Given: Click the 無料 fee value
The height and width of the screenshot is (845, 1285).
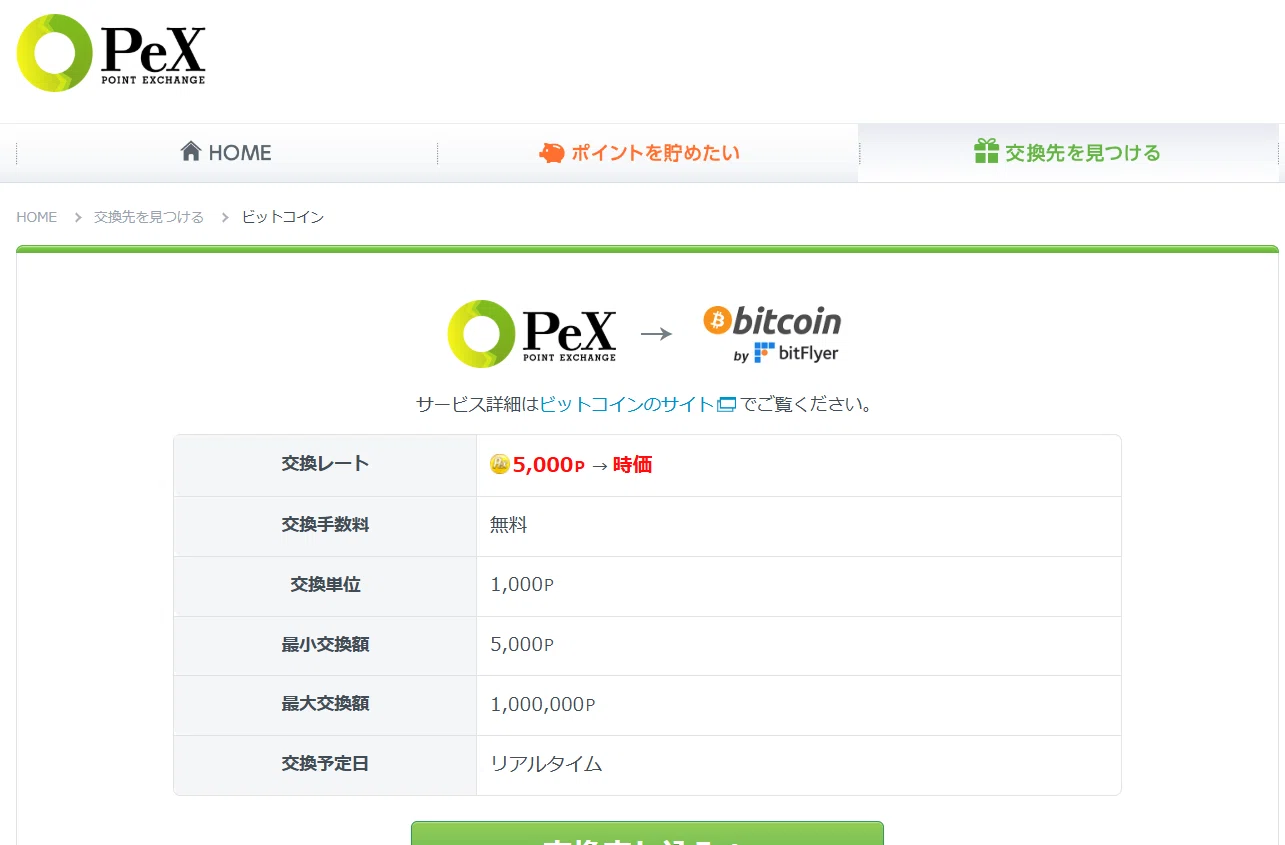Looking at the screenshot, I should click(509, 525).
